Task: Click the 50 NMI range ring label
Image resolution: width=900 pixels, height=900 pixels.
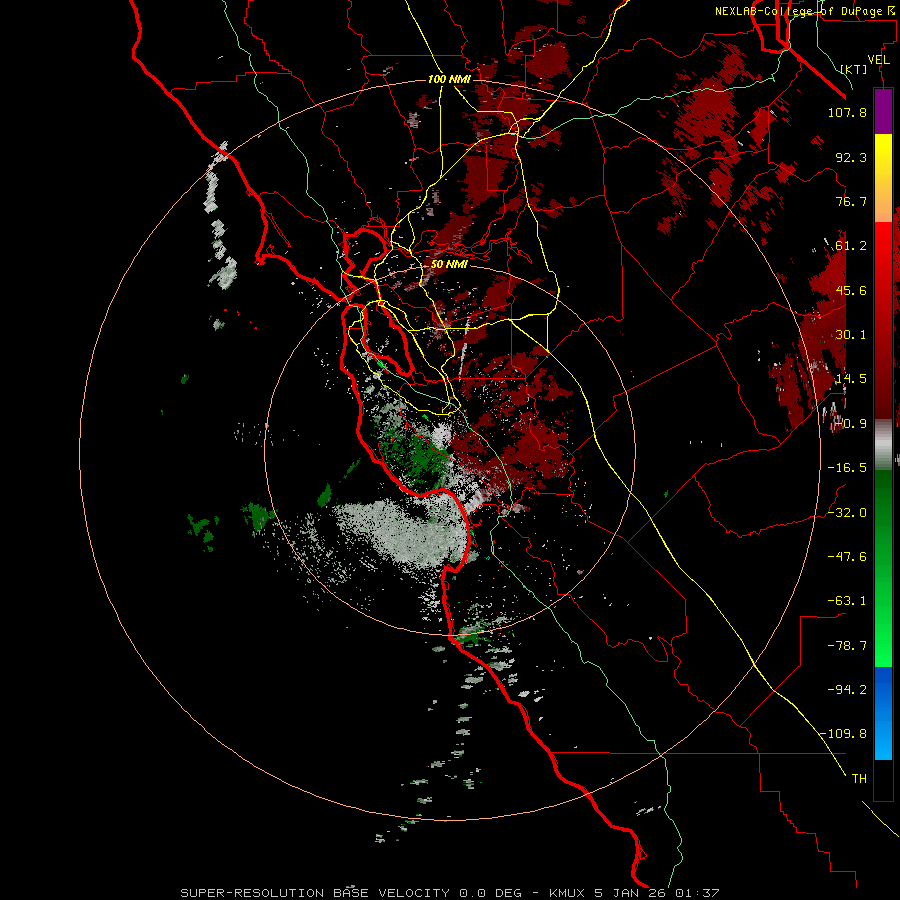Action: pos(449,264)
